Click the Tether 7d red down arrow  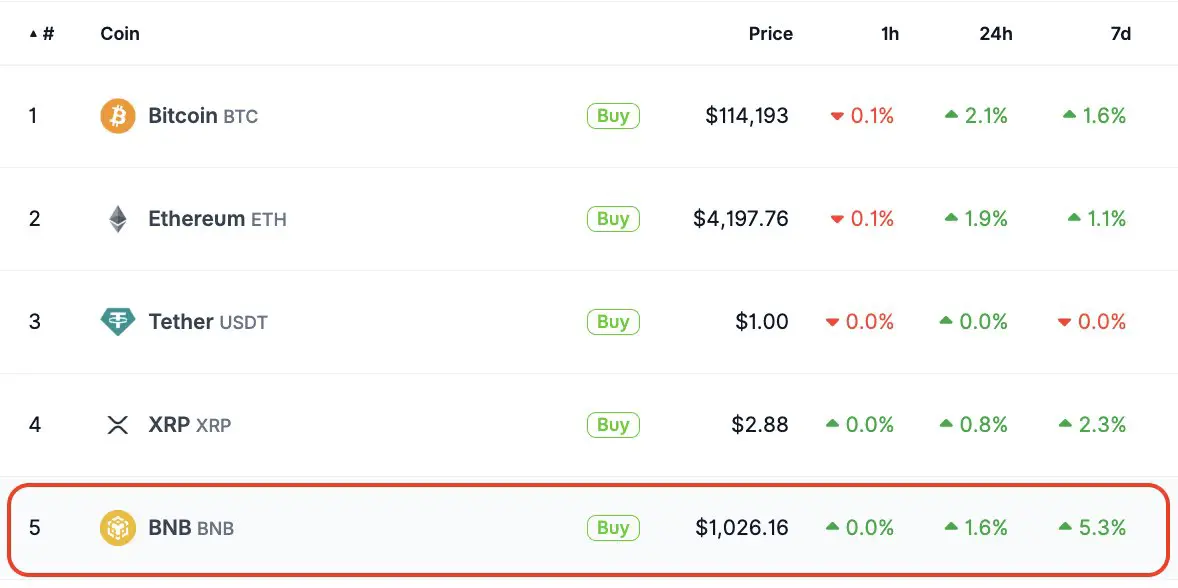1065,322
